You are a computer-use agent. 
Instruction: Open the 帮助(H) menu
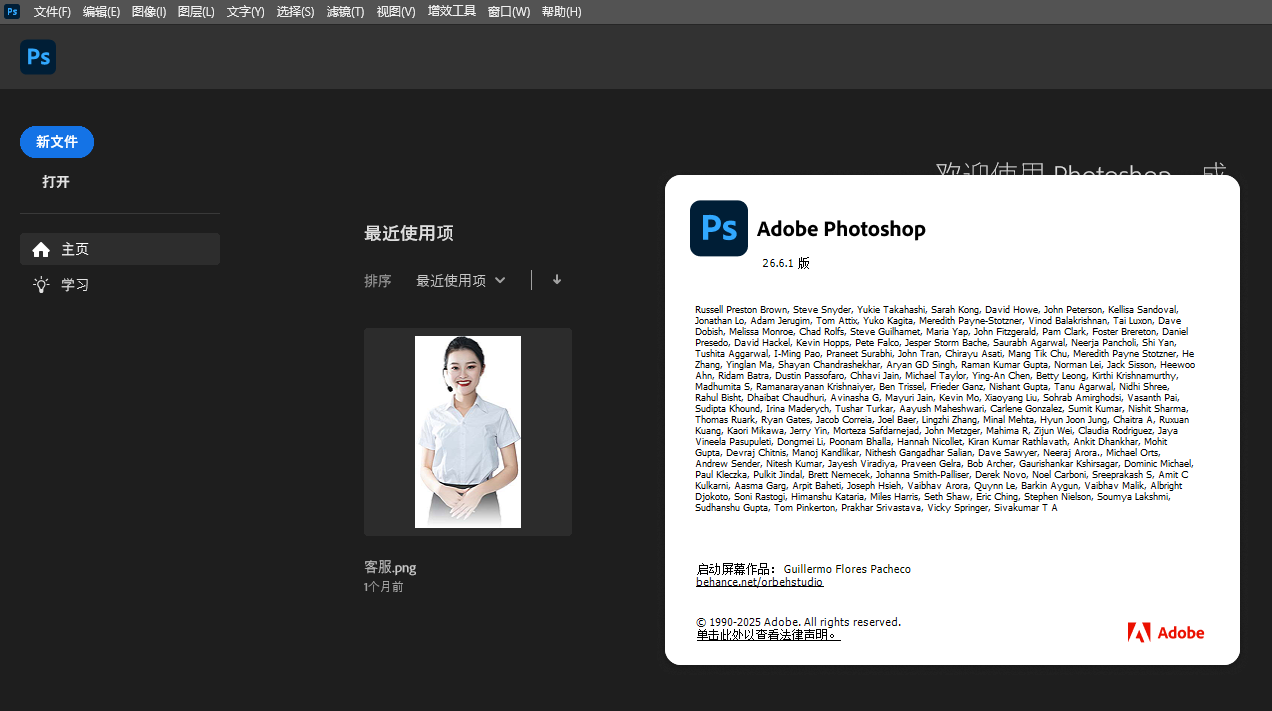tap(561, 12)
